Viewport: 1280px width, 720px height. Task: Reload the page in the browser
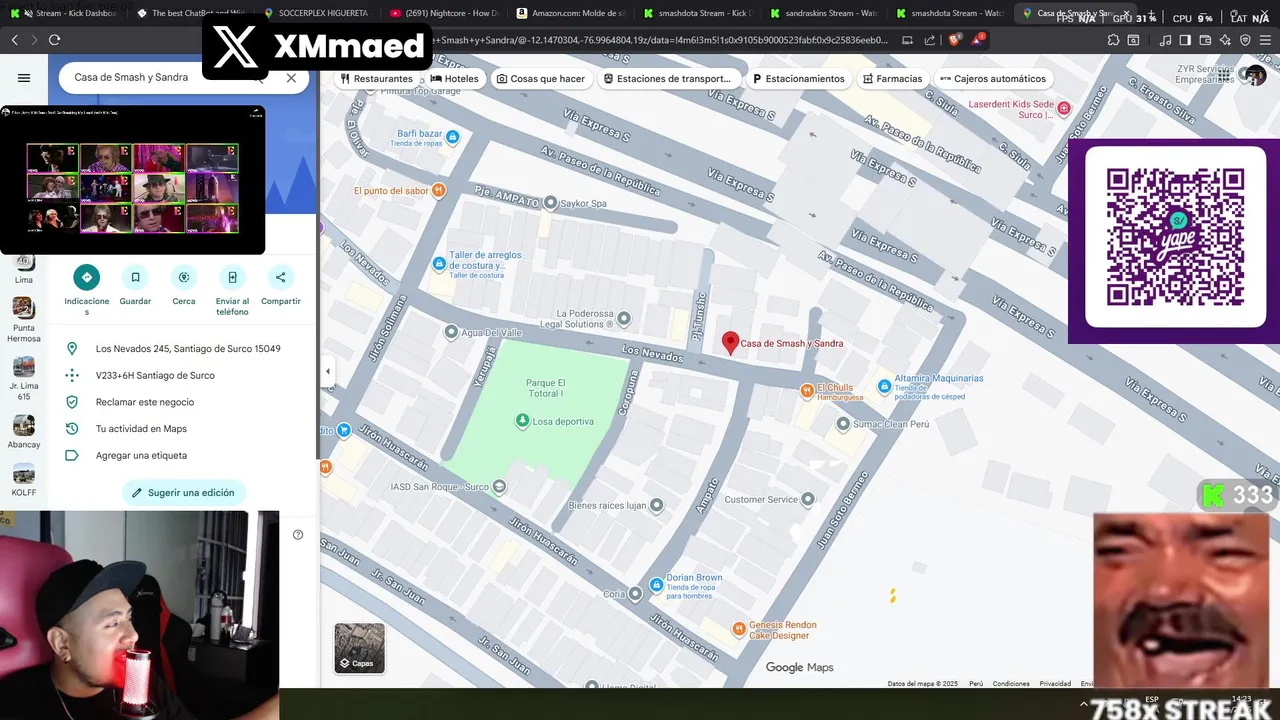pyautogui.click(x=54, y=40)
